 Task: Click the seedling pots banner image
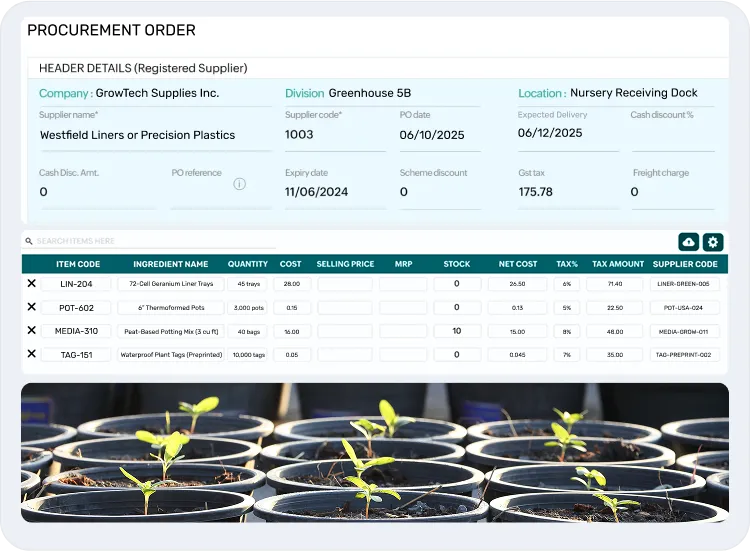pos(375,452)
